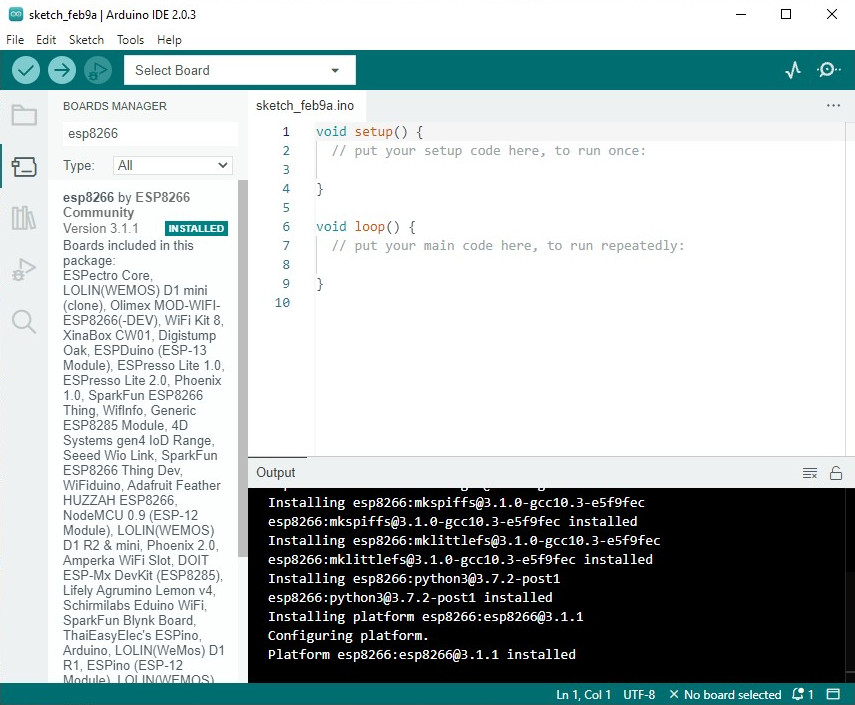Open the Search magnifier in sidebar
Viewport: 855px width, 705px height.
[x=24, y=321]
